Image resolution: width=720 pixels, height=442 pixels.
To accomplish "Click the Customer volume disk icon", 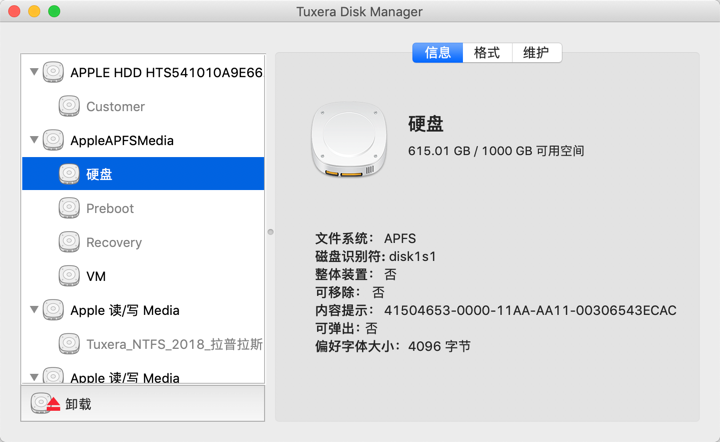I will (69, 106).
